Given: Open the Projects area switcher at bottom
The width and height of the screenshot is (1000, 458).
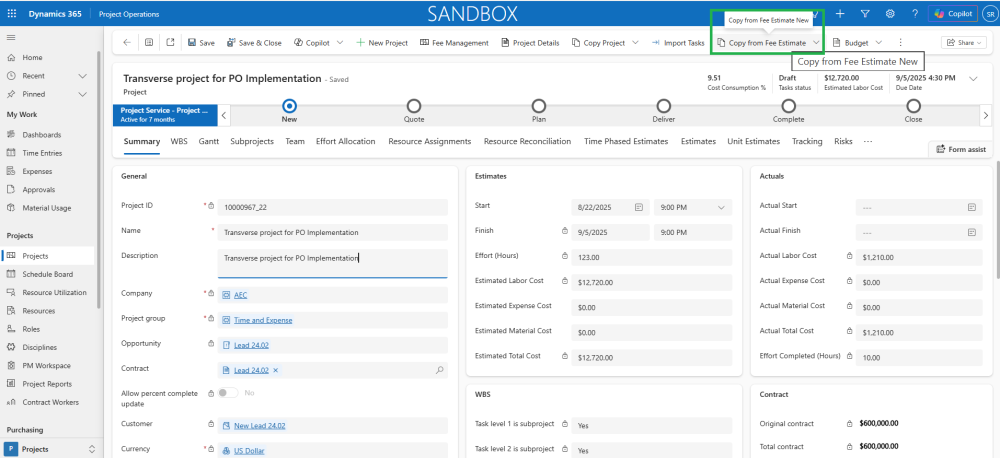Looking at the screenshot, I should click(52, 449).
